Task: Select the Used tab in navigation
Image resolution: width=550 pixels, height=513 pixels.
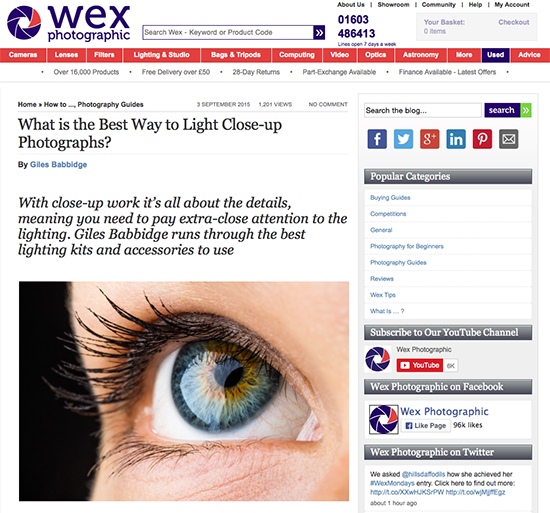Action: pos(495,55)
